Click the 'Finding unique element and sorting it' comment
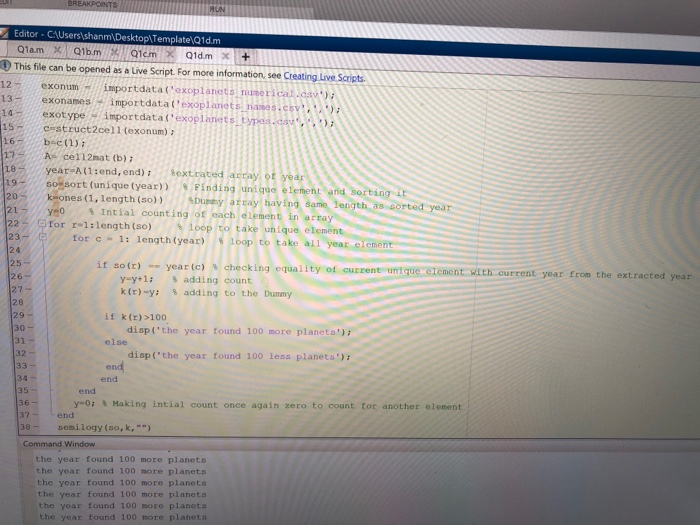This screenshot has height=525, width=700. point(294,191)
